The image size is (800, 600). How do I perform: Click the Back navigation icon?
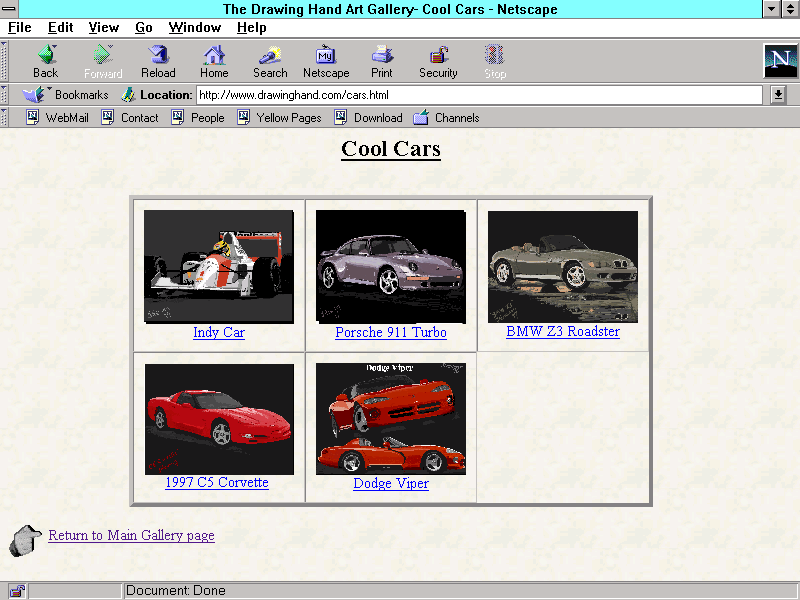pos(46,55)
